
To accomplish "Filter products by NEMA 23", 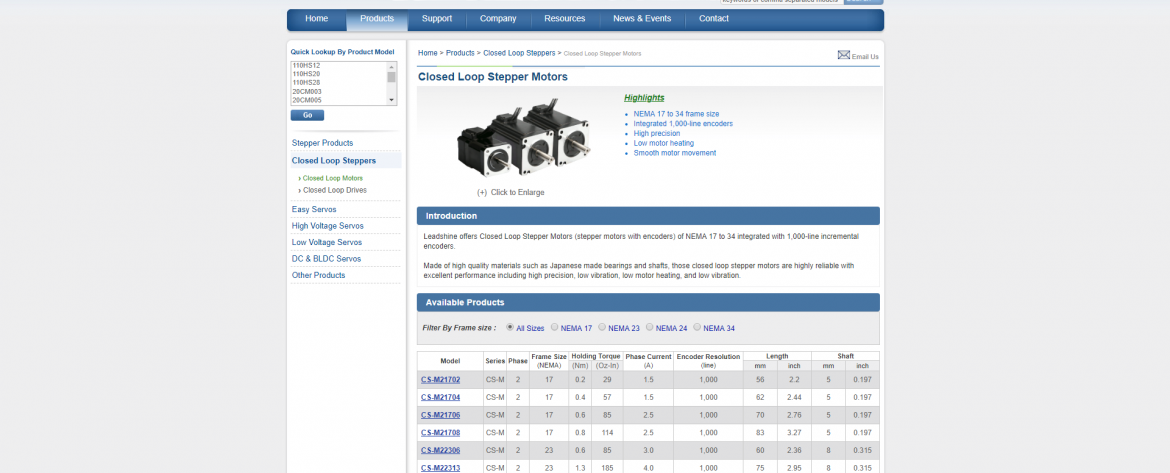I will (602, 327).
